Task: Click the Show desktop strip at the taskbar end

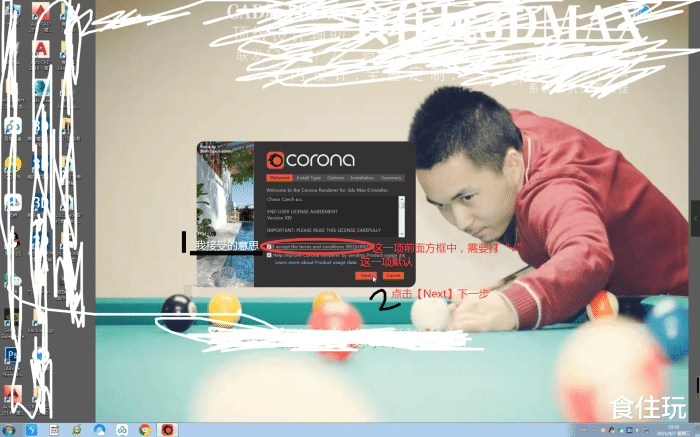Action: click(x=697, y=430)
